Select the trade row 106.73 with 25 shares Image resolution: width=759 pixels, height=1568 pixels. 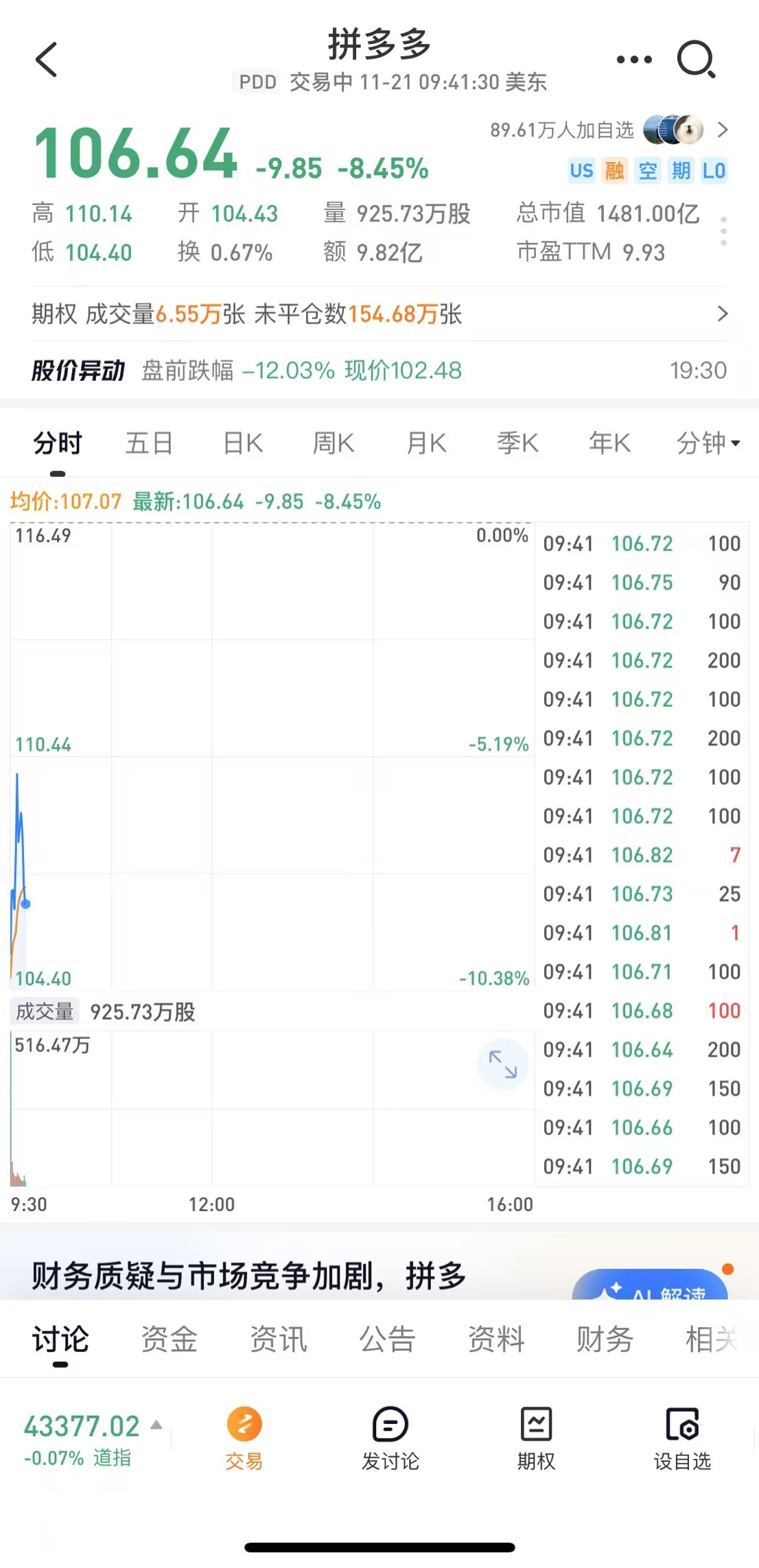tap(642, 894)
